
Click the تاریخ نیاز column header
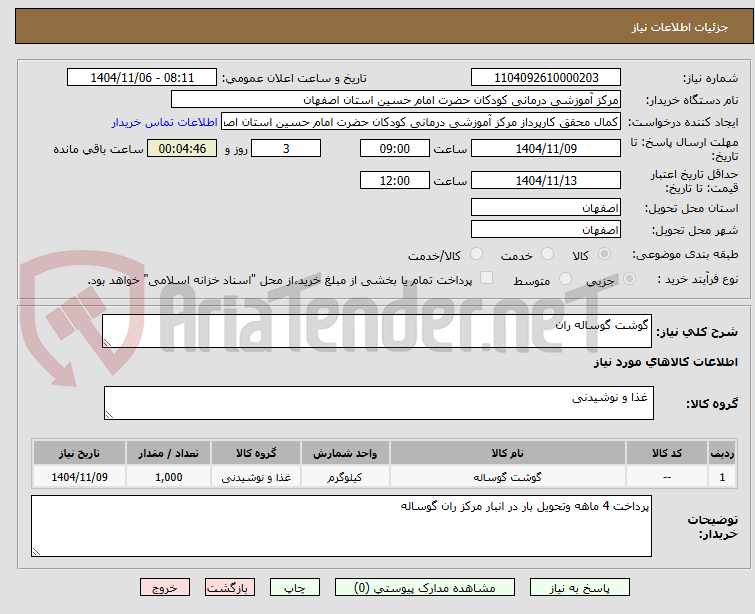point(79,453)
